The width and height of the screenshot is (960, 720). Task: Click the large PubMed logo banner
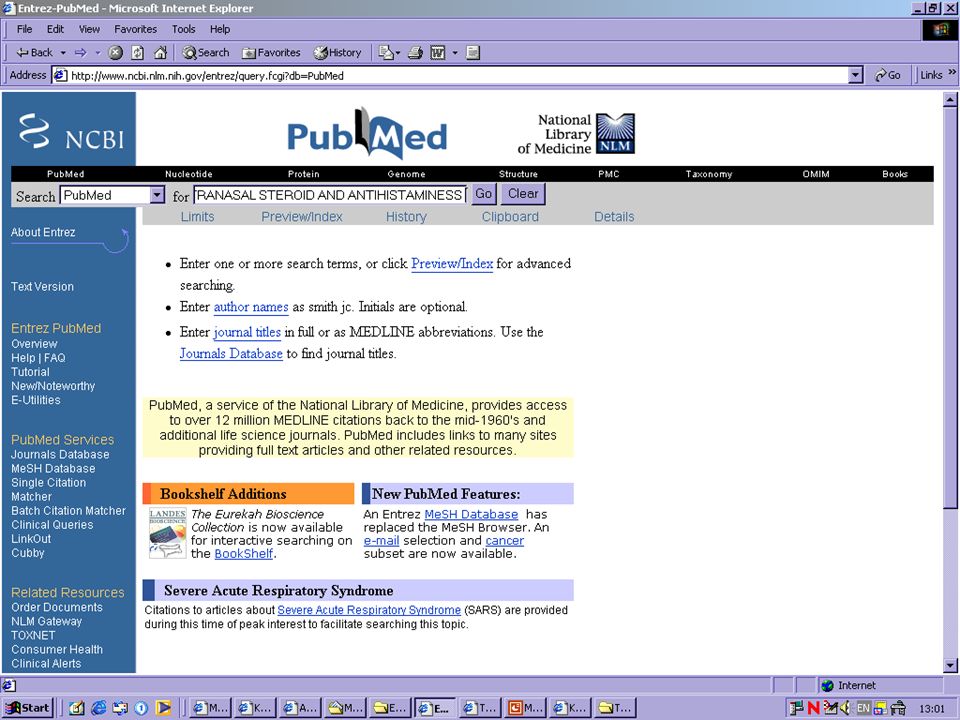point(367,134)
